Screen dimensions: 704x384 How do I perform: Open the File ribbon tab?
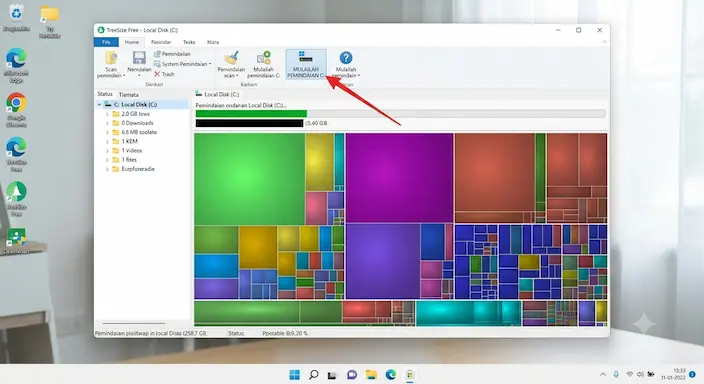106,42
